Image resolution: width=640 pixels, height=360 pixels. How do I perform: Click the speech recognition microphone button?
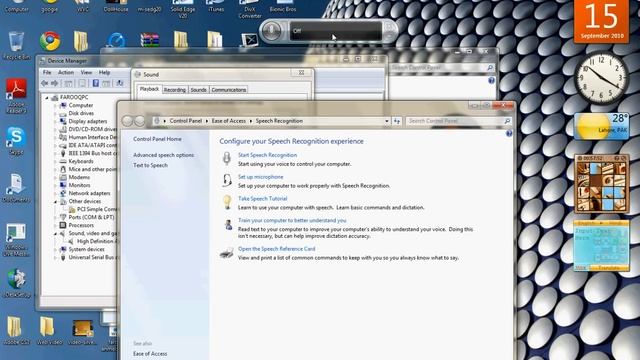click(271, 31)
